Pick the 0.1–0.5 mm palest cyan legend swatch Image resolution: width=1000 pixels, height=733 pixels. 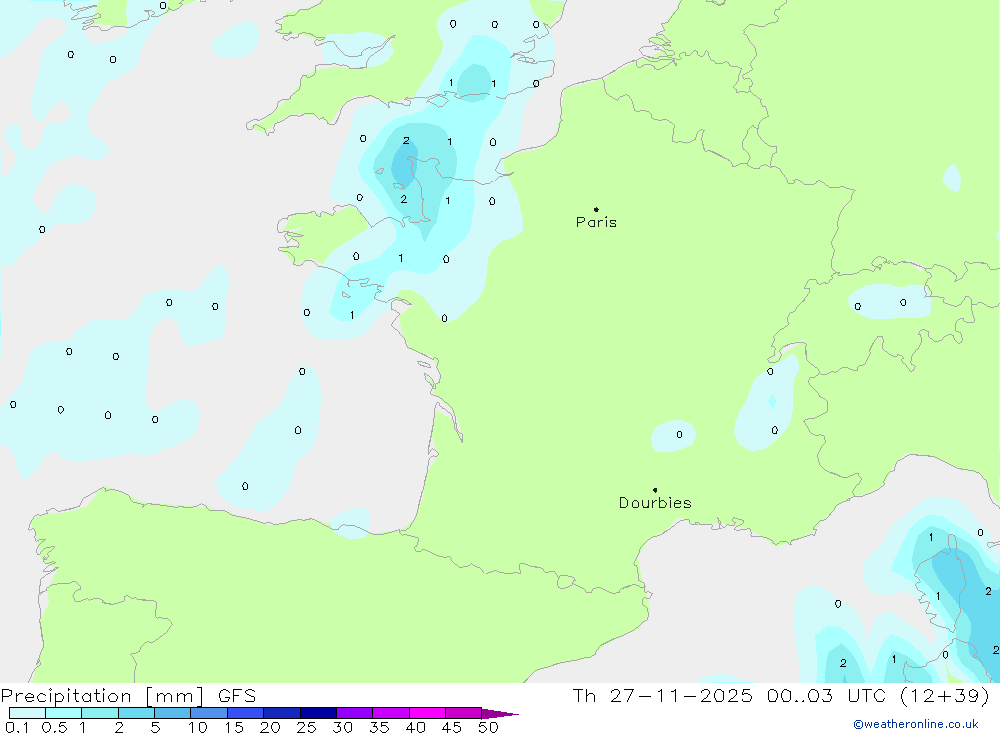[27, 713]
